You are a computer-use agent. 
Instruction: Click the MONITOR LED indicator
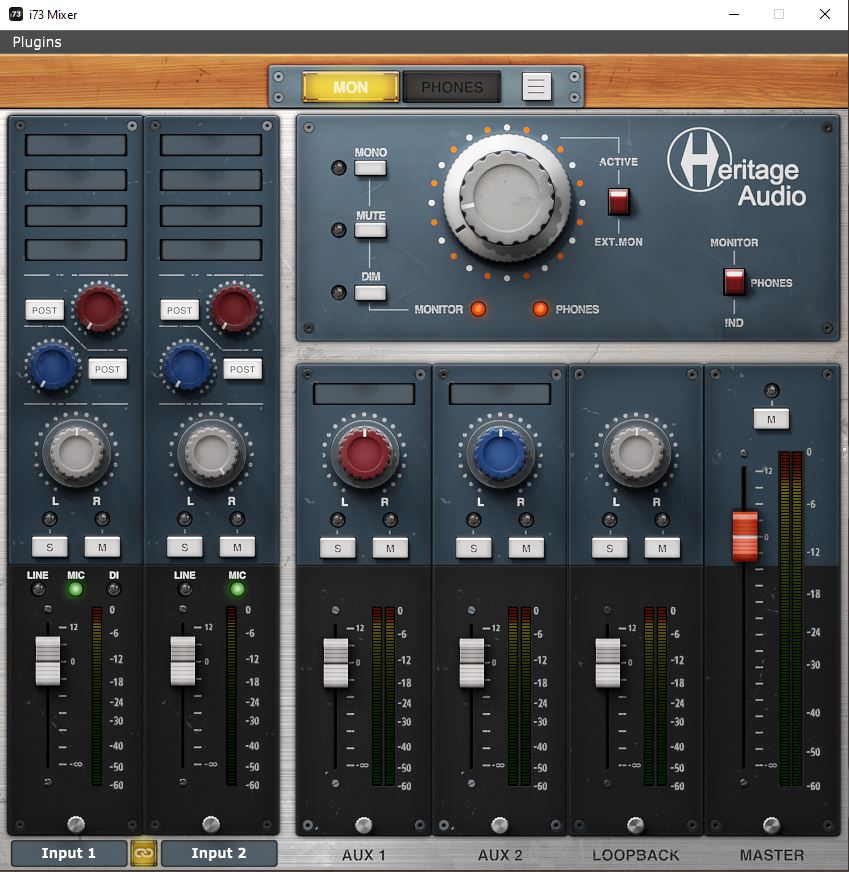[478, 308]
